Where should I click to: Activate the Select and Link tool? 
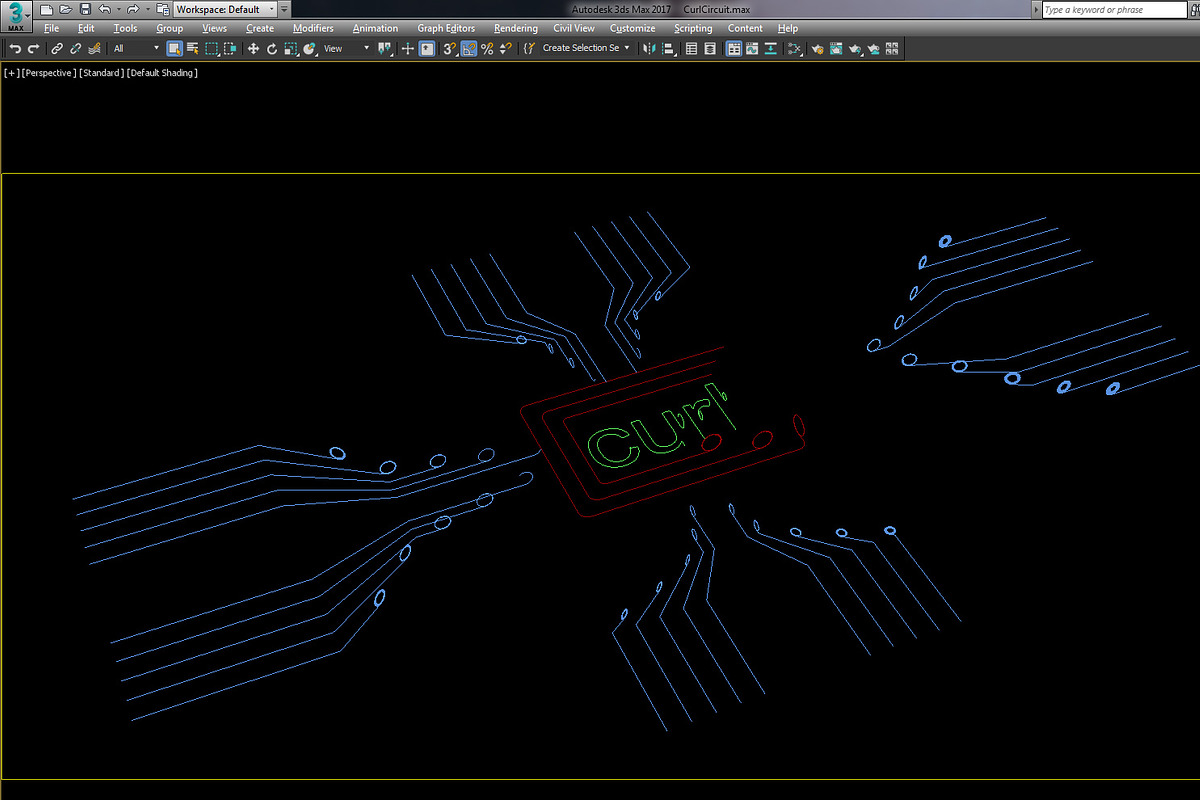coord(56,48)
